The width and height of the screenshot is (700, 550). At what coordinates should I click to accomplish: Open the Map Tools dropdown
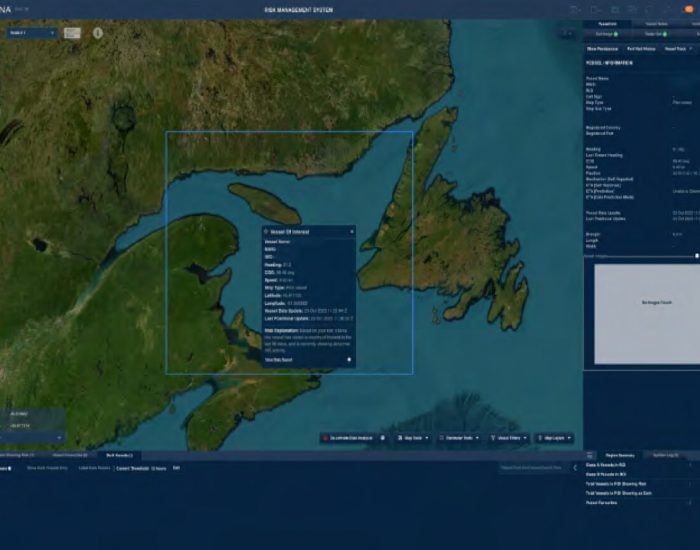412,438
